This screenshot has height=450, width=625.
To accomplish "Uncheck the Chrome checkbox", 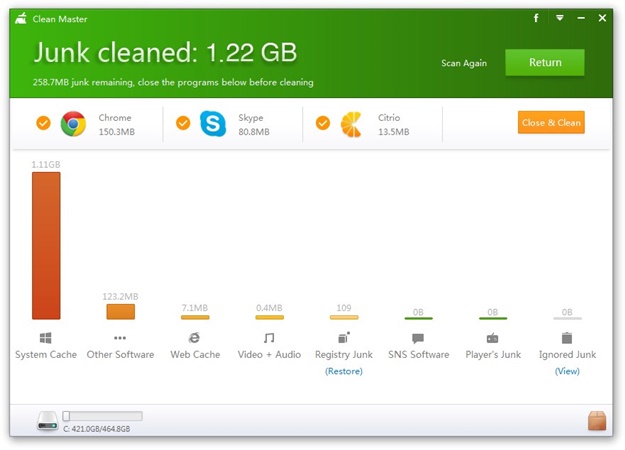I will pyautogui.click(x=43, y=123).
